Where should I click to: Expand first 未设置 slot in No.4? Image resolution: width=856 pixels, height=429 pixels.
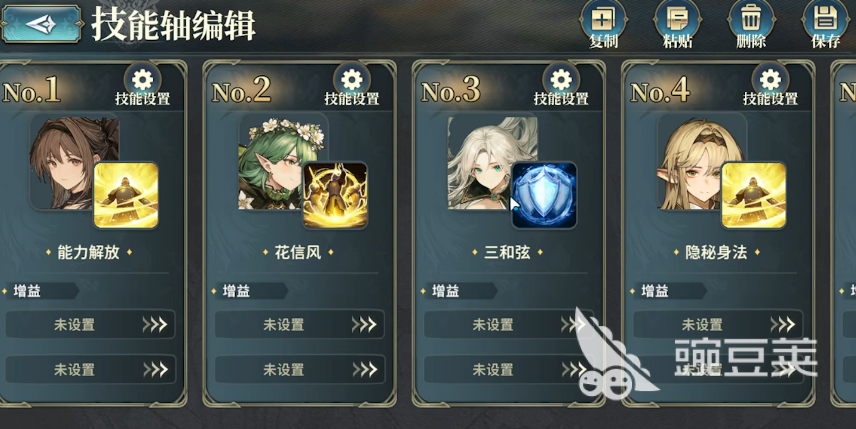[718, 325]
